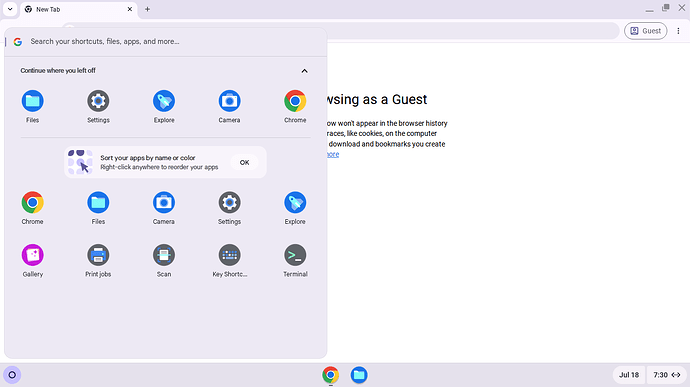
Task: Click the launcher button on the shelf
Action: (x=12, y=375)
